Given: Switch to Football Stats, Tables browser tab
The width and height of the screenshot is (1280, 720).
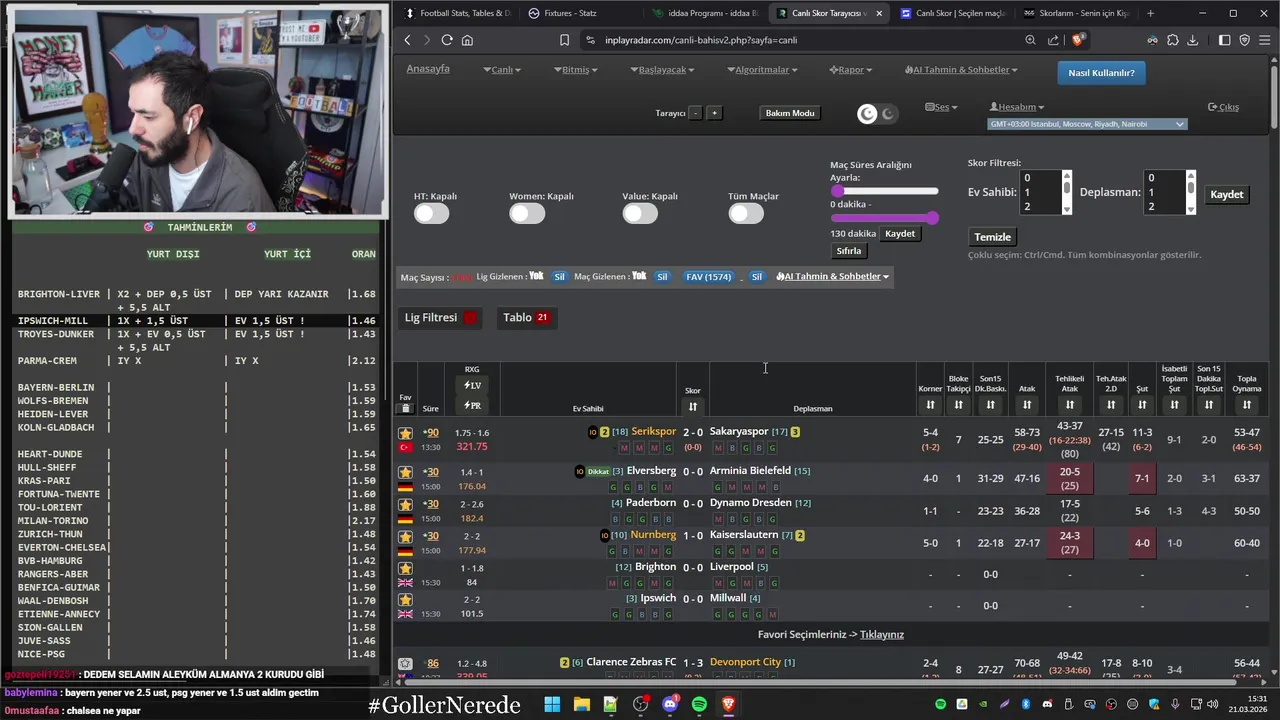Looking at the screenshot, I should [x=457, y=13].
